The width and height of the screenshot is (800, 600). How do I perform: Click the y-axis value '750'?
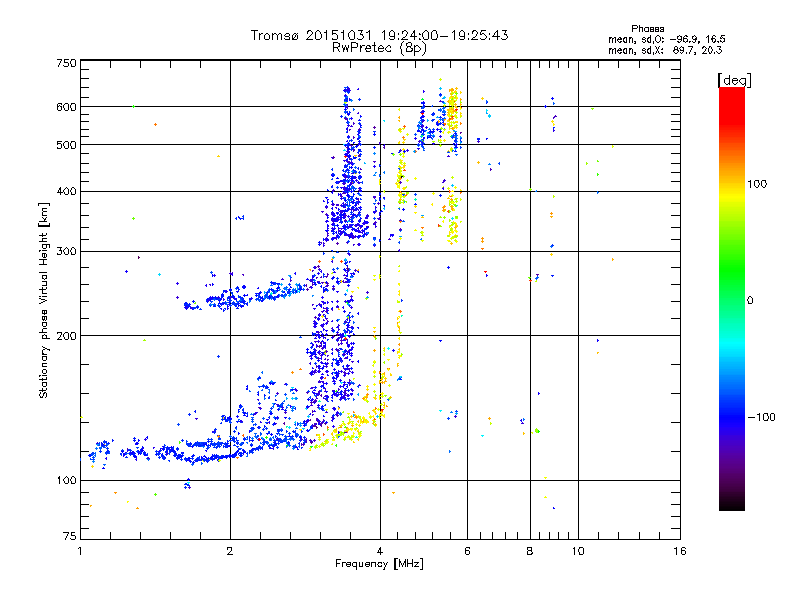(x=67, y=63)
